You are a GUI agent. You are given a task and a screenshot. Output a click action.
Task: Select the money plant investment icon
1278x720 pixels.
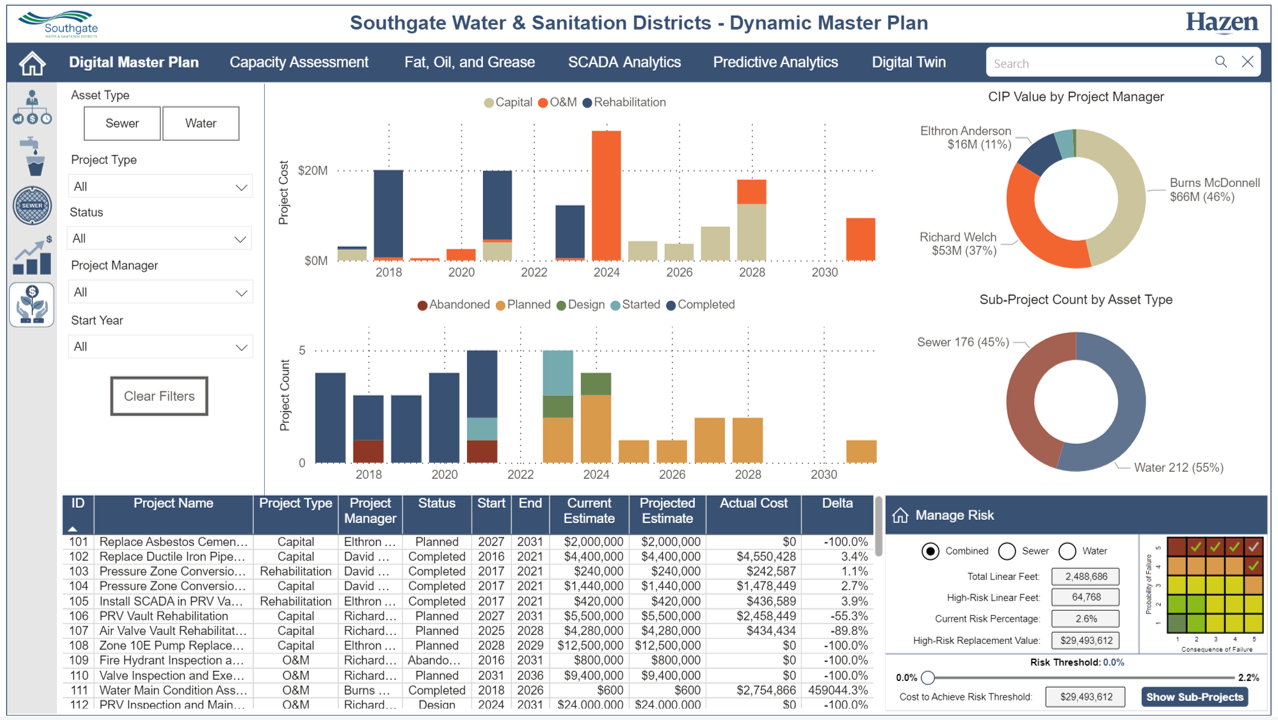pos(32,305)
